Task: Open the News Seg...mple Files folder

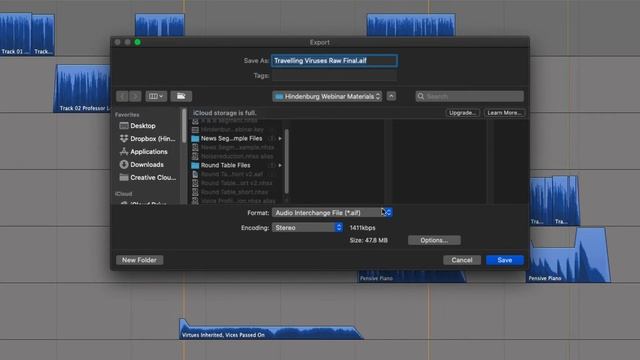Action: pos(231,138)
